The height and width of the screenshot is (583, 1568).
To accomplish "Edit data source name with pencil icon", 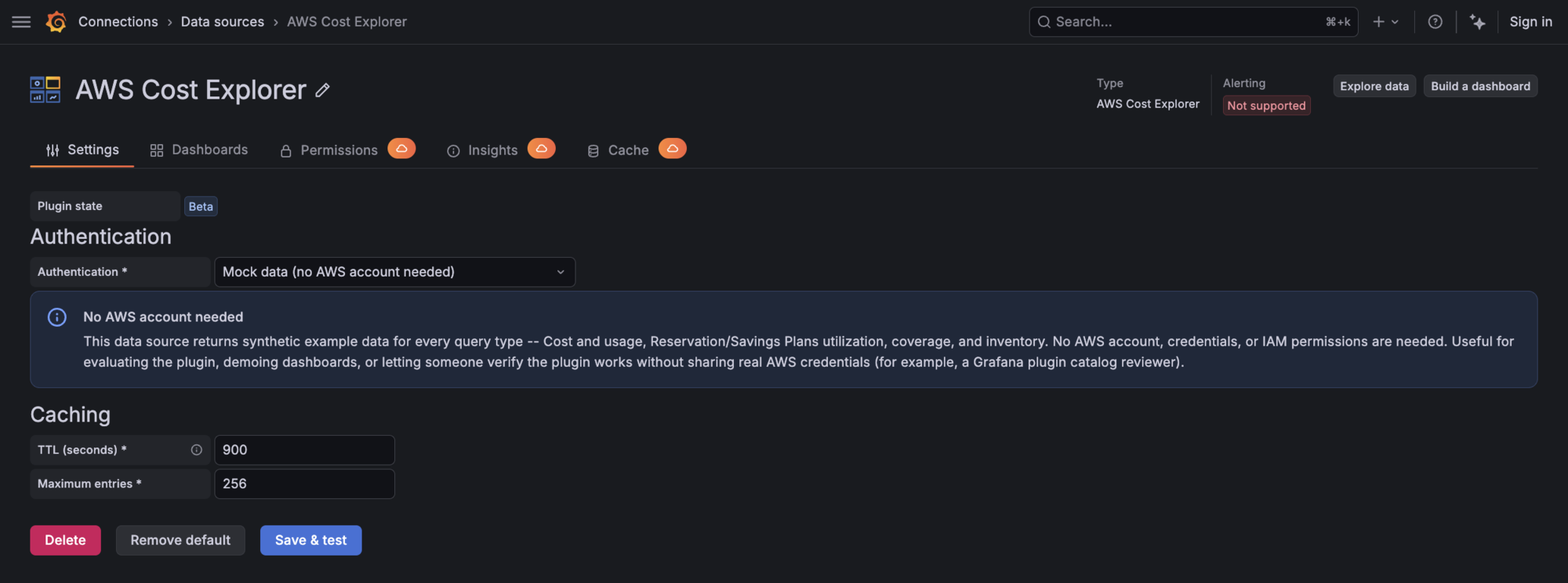I will (322, 90).
